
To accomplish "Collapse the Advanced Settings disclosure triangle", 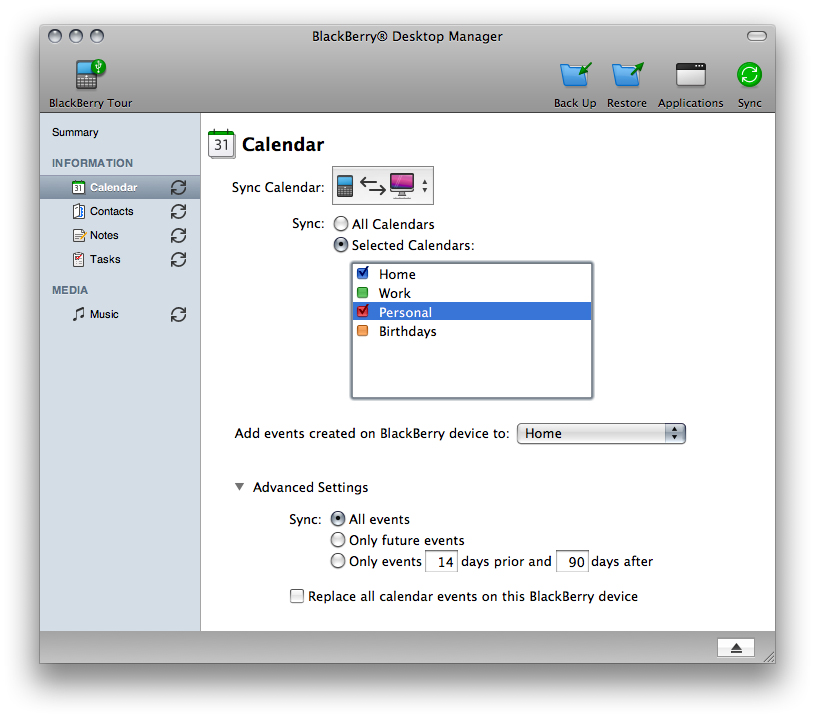I will point(239,487).
